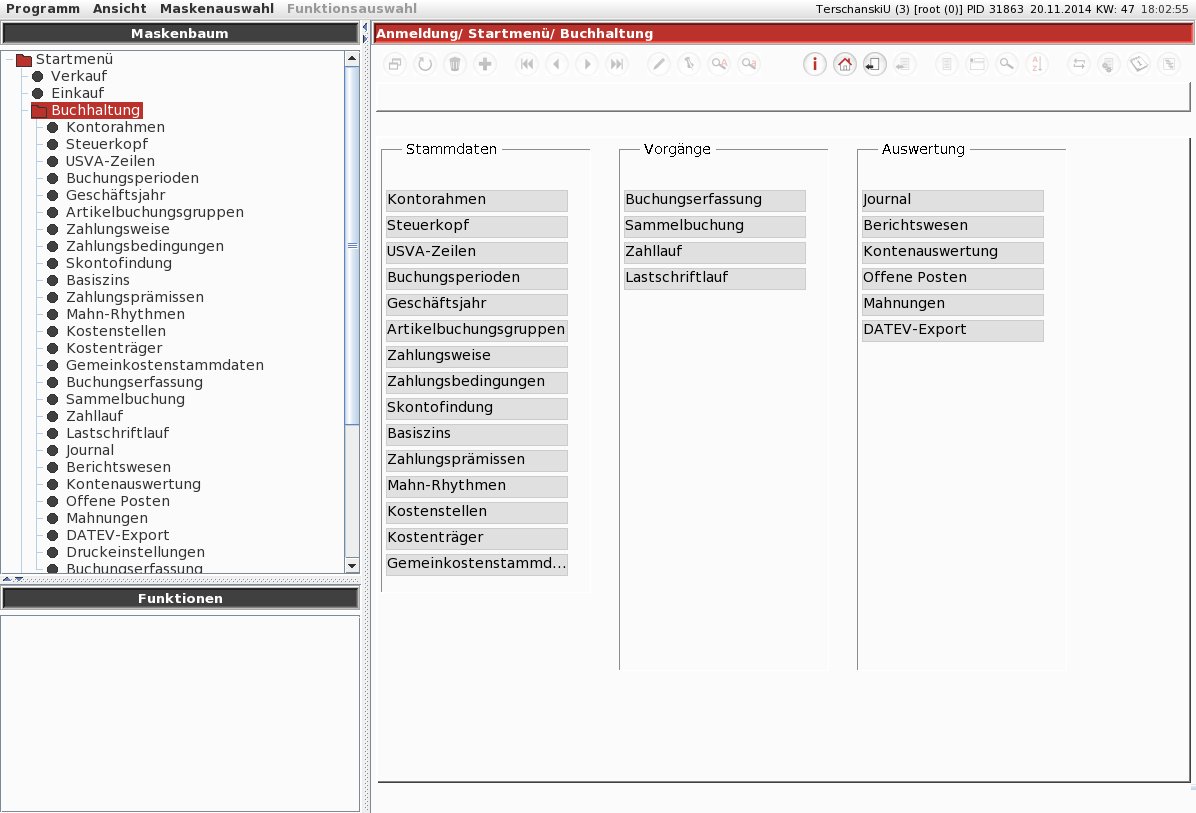Screen dimensions: 1196x813
Task: Select Mahn-Rhythmen in the tree
Action: (x=125, y=314)
